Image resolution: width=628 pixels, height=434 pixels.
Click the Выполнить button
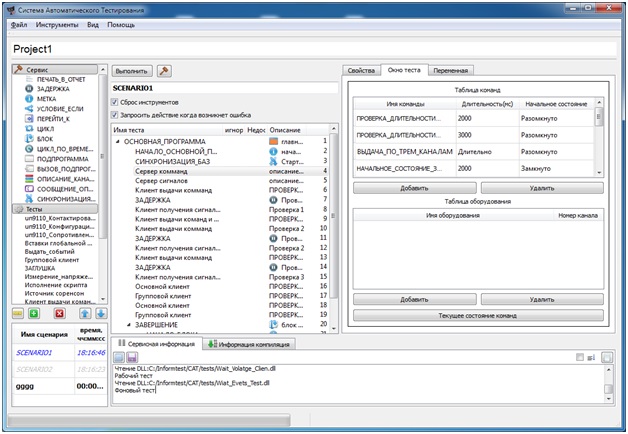[132, 71]
